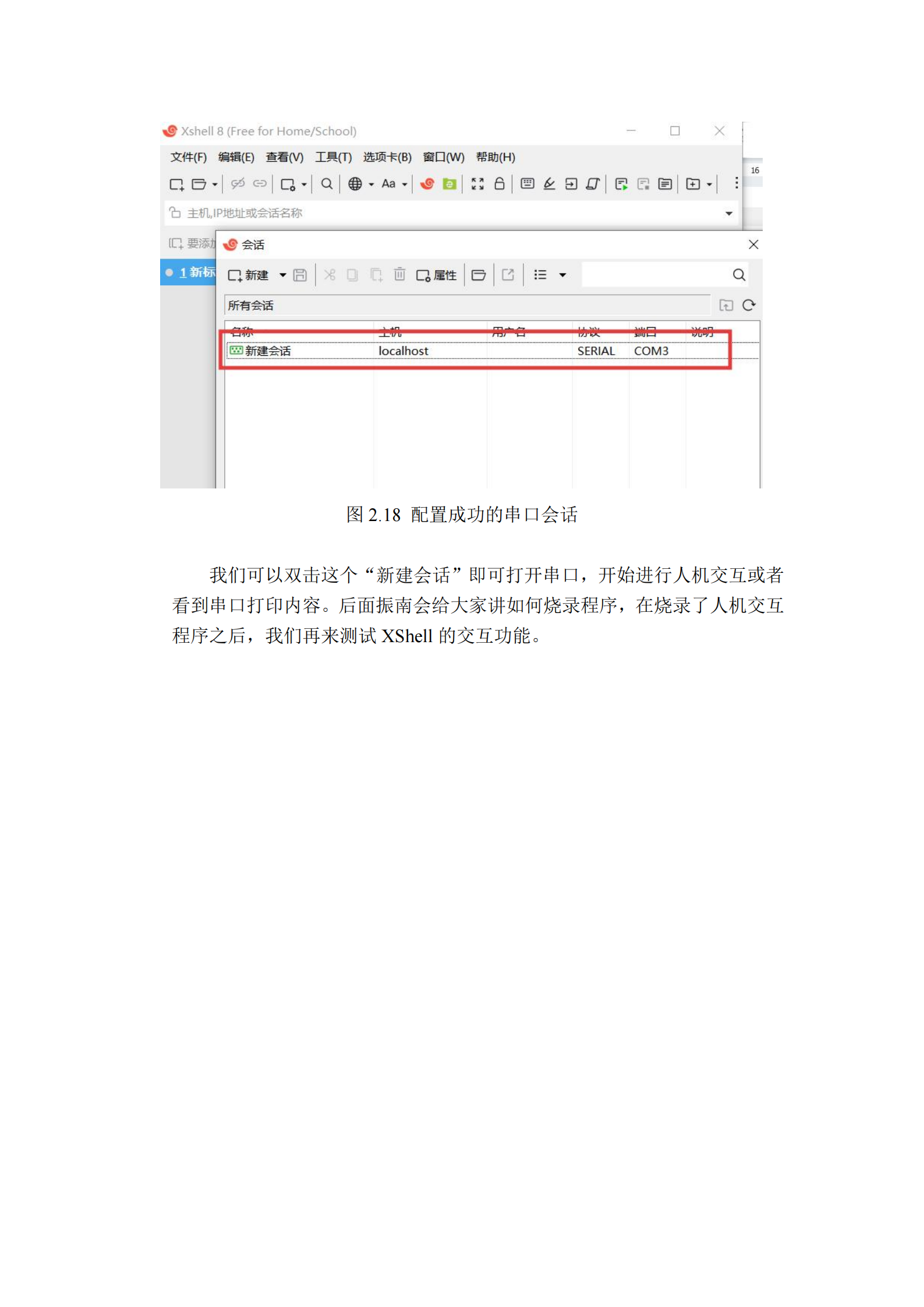Click the search magnifier in sessions dialog
Viewport: 924px width, 1307px height.
click(x=739, y=275)
